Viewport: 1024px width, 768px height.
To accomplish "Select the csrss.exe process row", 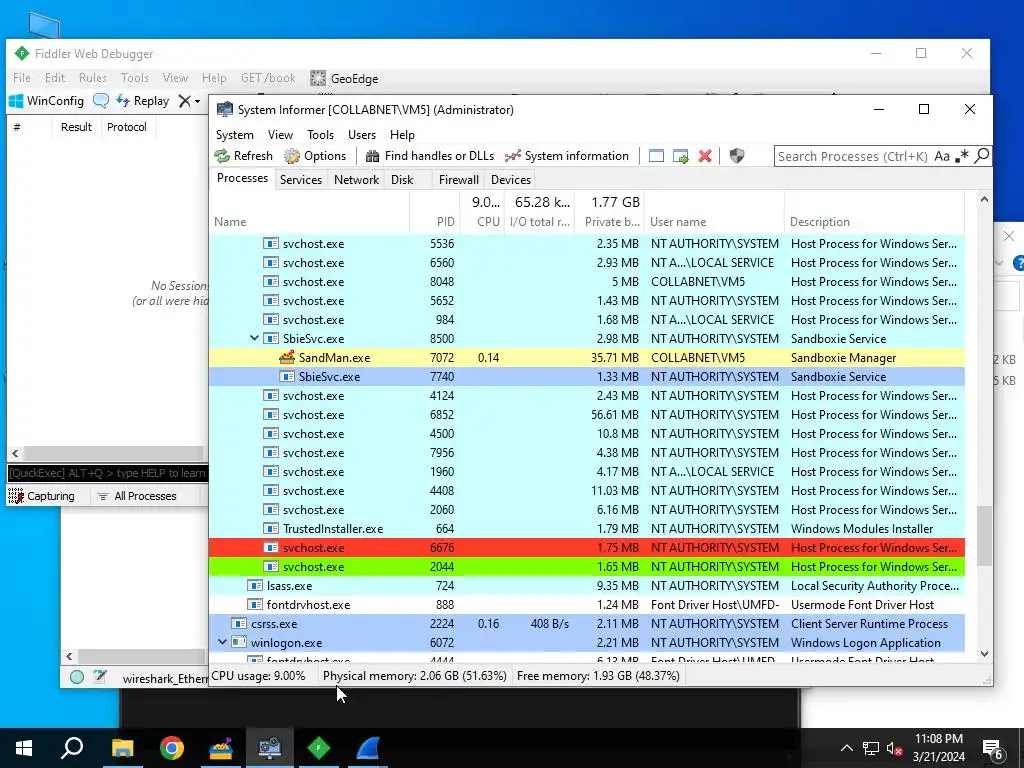I will (x=586, y=624).
